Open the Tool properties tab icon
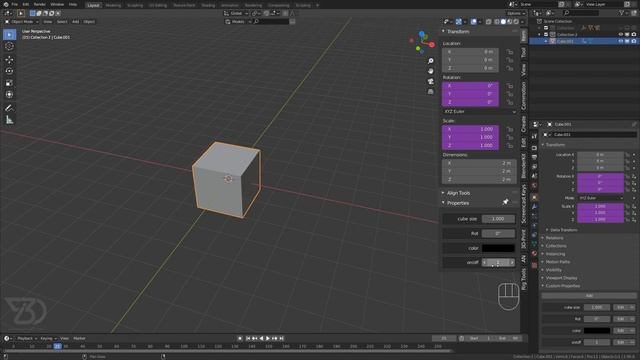 coord(534,136)
